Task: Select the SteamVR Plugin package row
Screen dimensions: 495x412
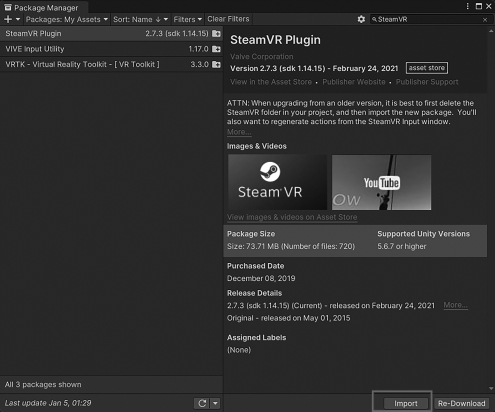Action: click(x=111, y=33)
